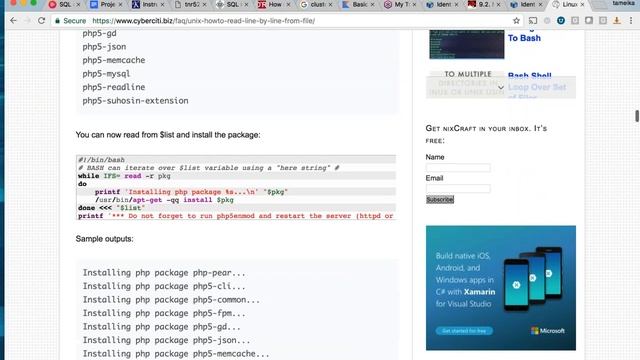The height and width of the screenshot is (360, 640).
Task: Reload the current page
Action: click(x=41, y=20)
